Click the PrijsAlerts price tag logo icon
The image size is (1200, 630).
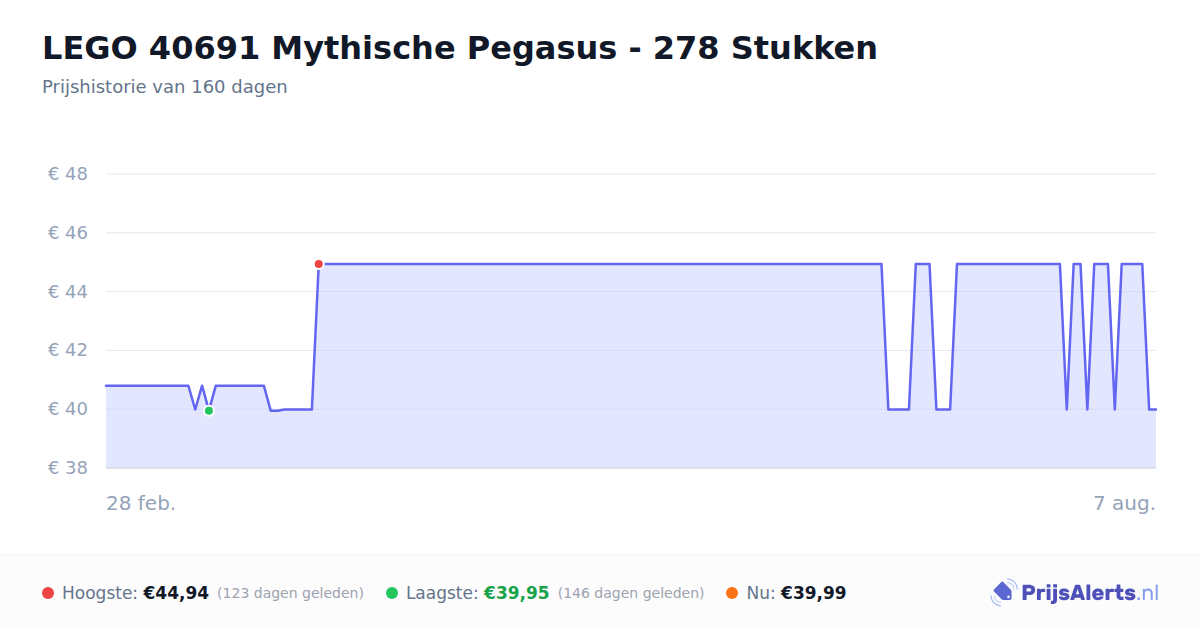(1002, 593)
